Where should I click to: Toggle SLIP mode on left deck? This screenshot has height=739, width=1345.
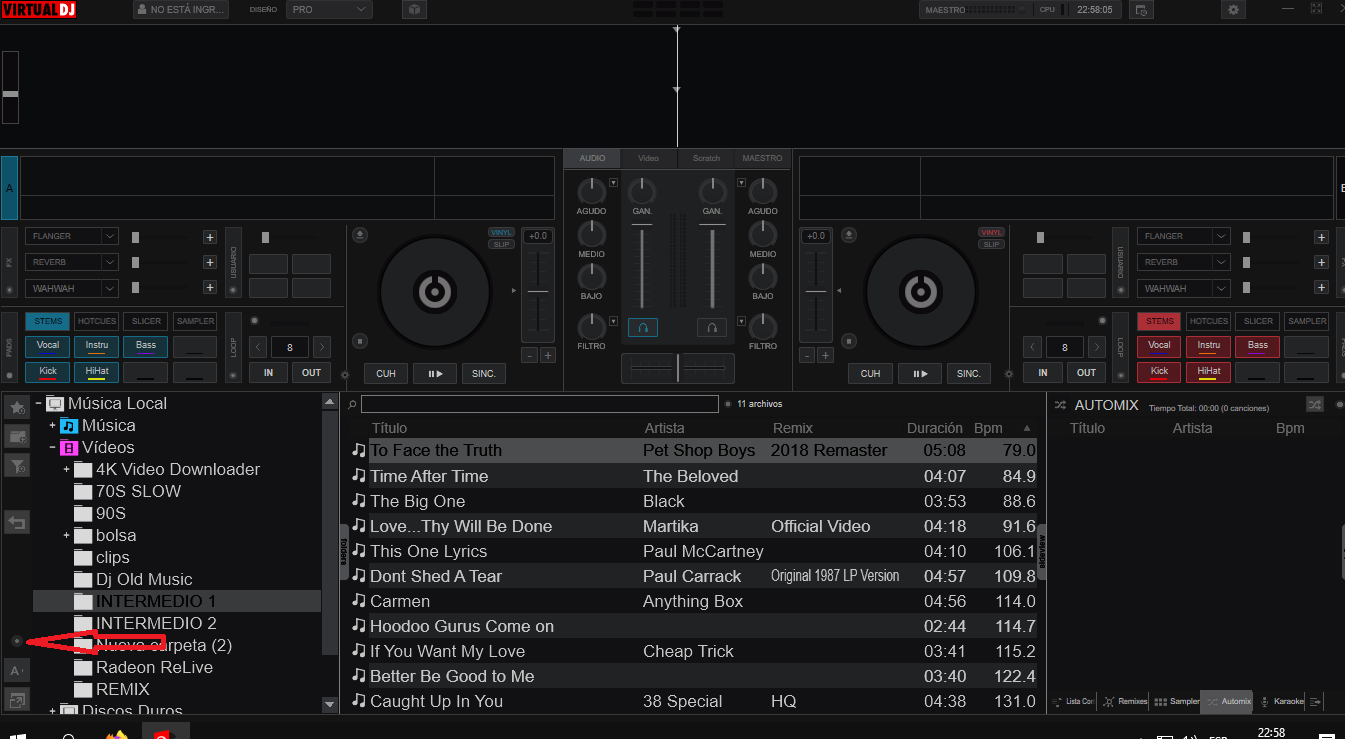point(501,244)
